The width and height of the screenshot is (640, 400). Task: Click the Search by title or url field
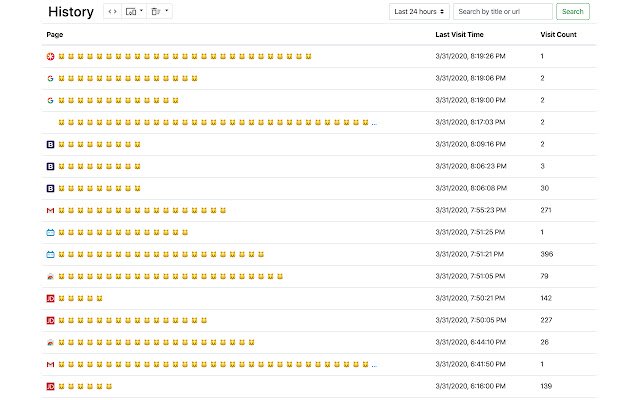pyautogui.click(x=502, y=11)
